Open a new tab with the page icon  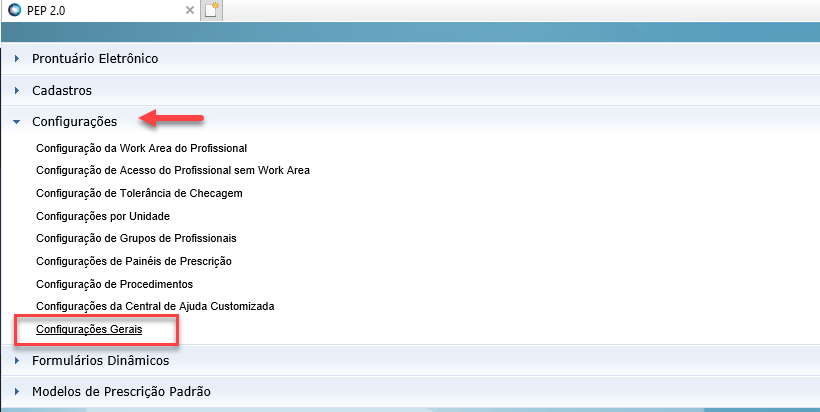pyautogui.click(x=211, y=10)
